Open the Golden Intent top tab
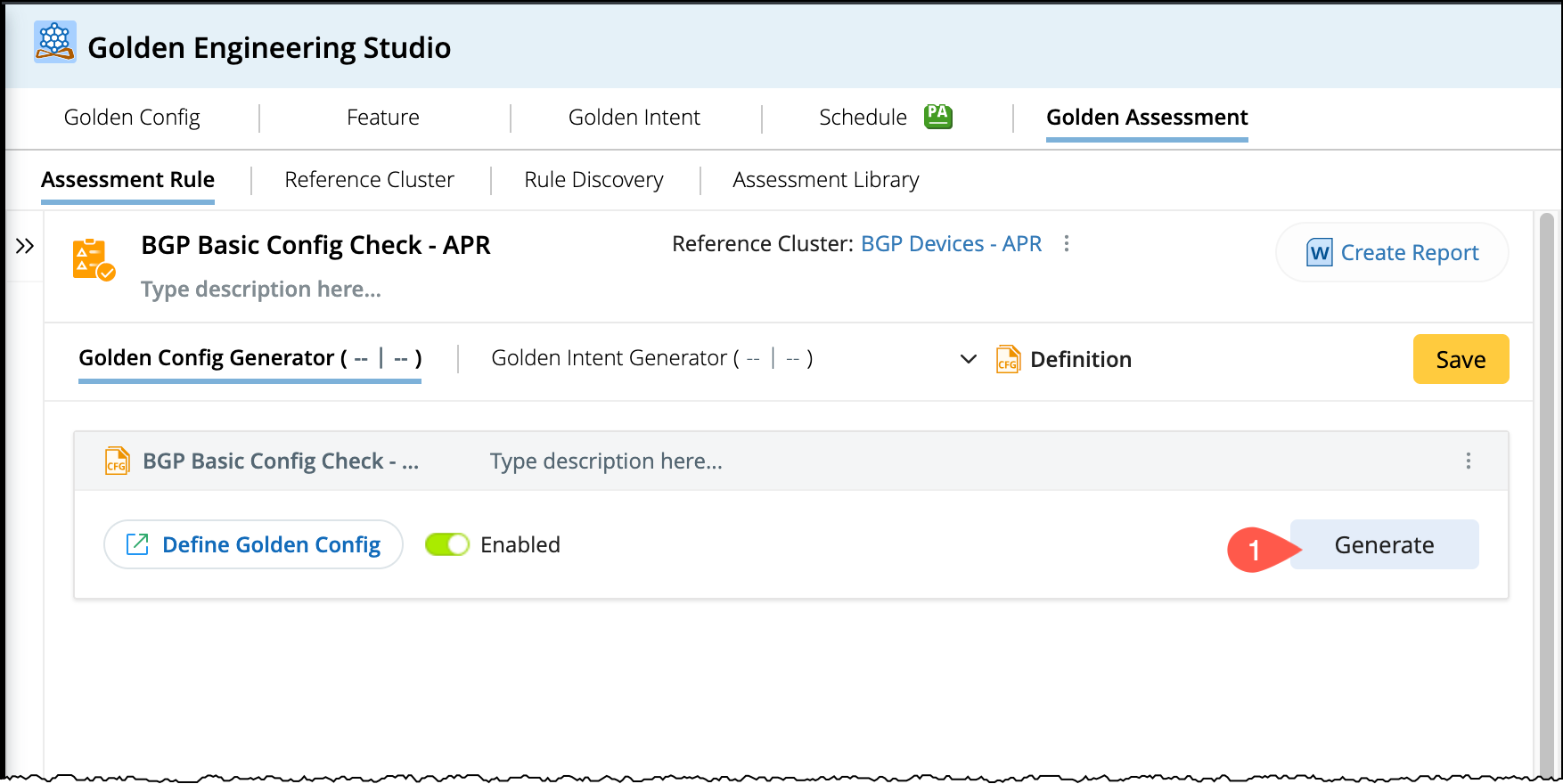The height and width of the screenshot is (784, 1563). click(x=634, y=117)
